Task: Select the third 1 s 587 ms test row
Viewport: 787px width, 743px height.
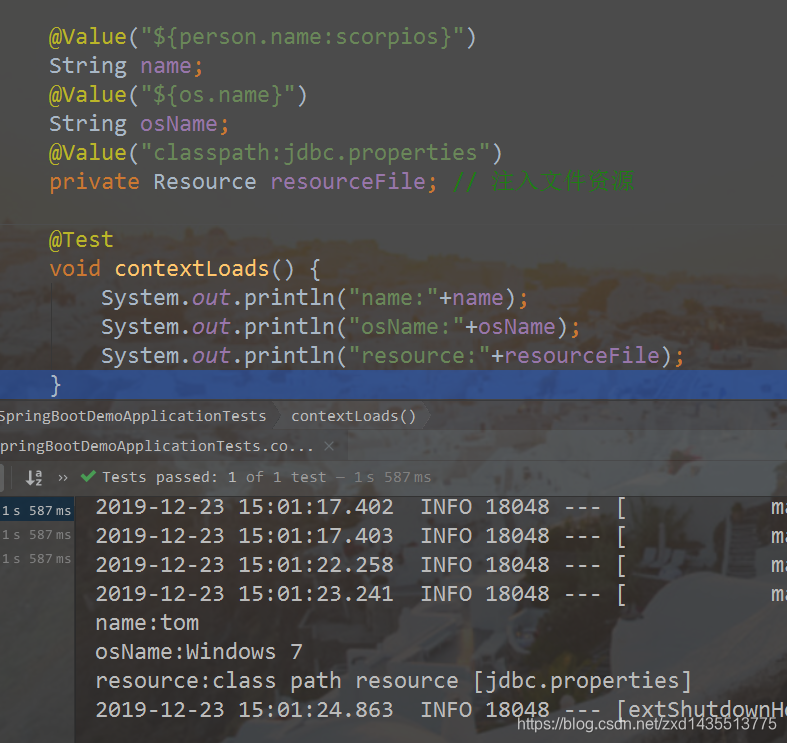Action: 37,559
